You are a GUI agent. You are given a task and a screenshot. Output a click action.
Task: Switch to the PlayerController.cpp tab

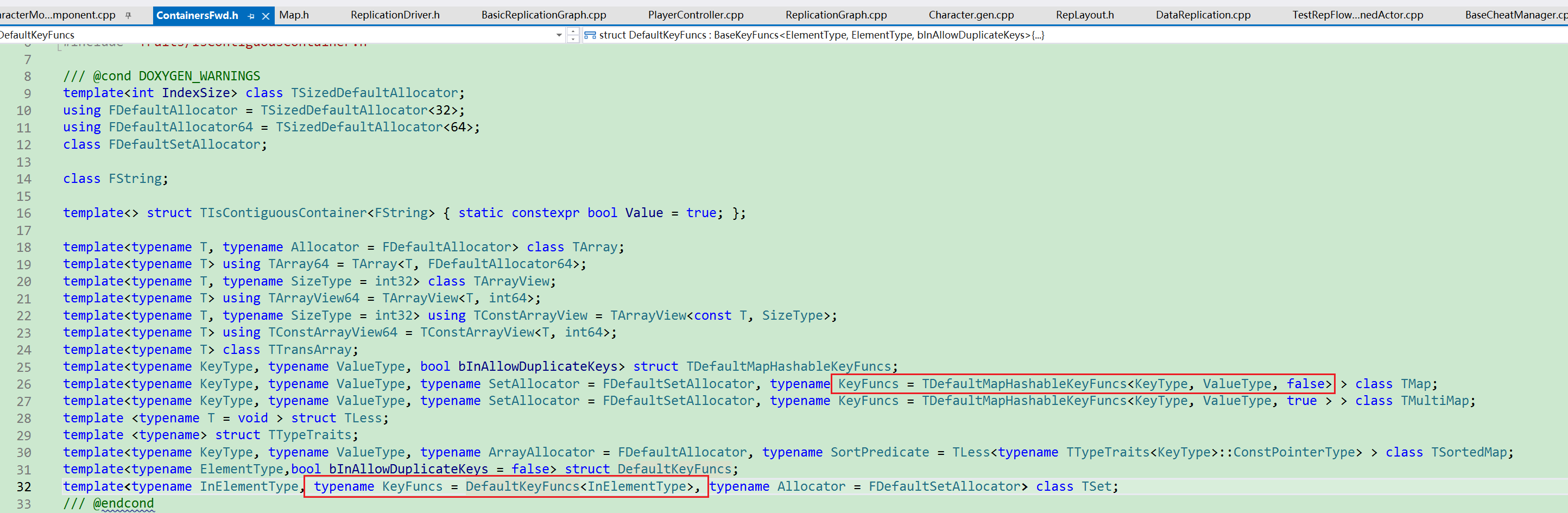tap(696, 15)
